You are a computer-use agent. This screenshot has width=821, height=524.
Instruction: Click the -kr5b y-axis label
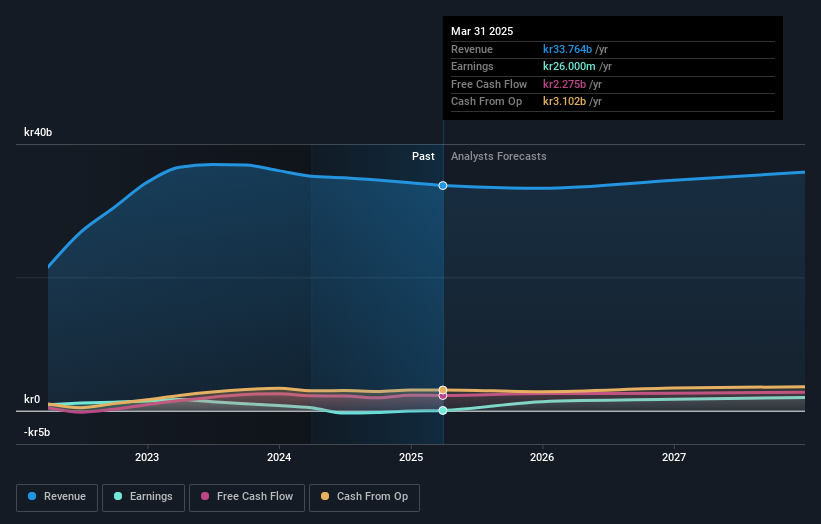click(x=37, y=432)
